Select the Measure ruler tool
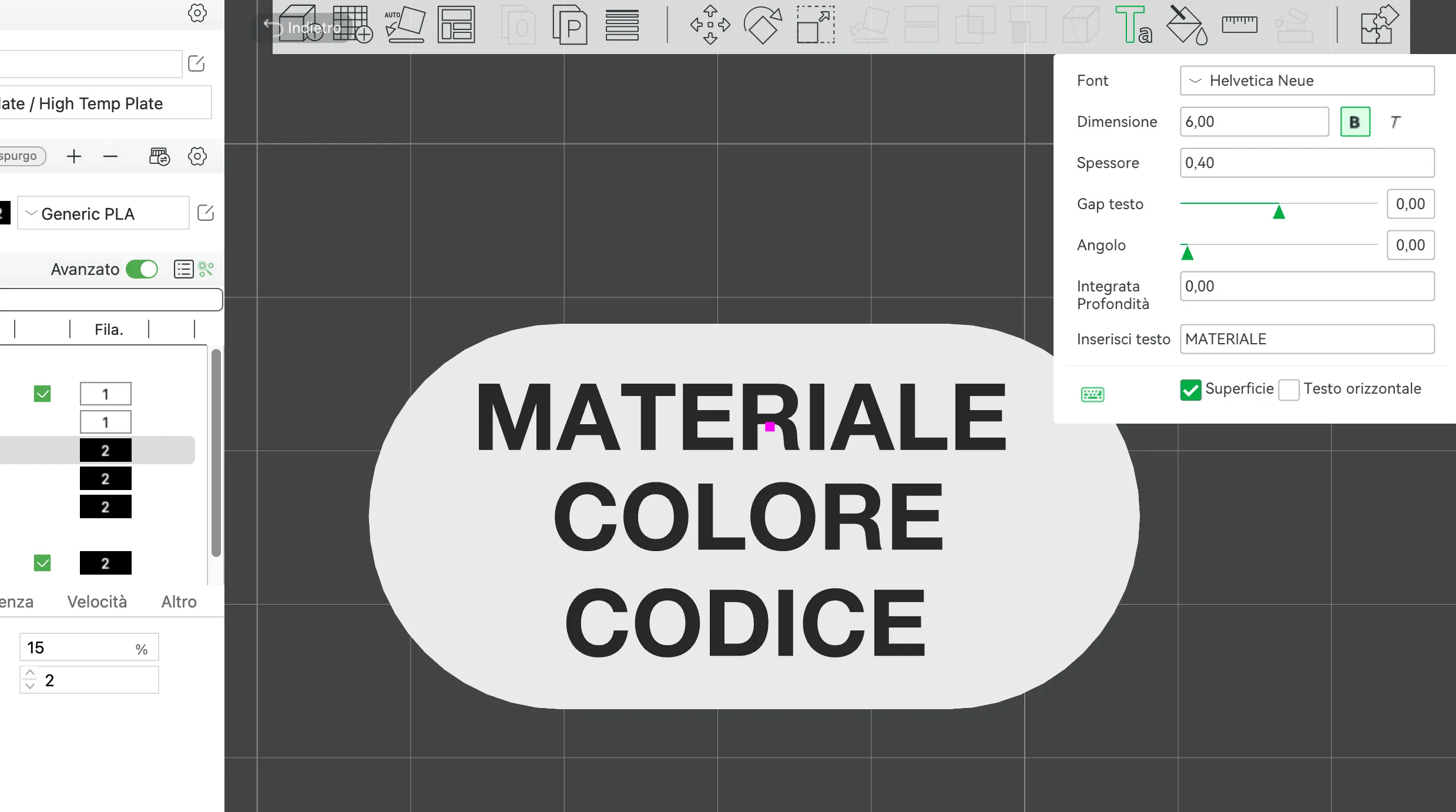Screen dimensions: 1456x812 click(x=1239, y=25)
